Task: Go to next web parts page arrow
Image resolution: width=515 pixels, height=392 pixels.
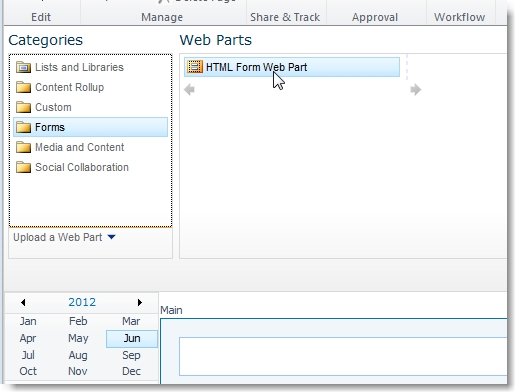Action: pyautogui.click(x=416, y=89)
